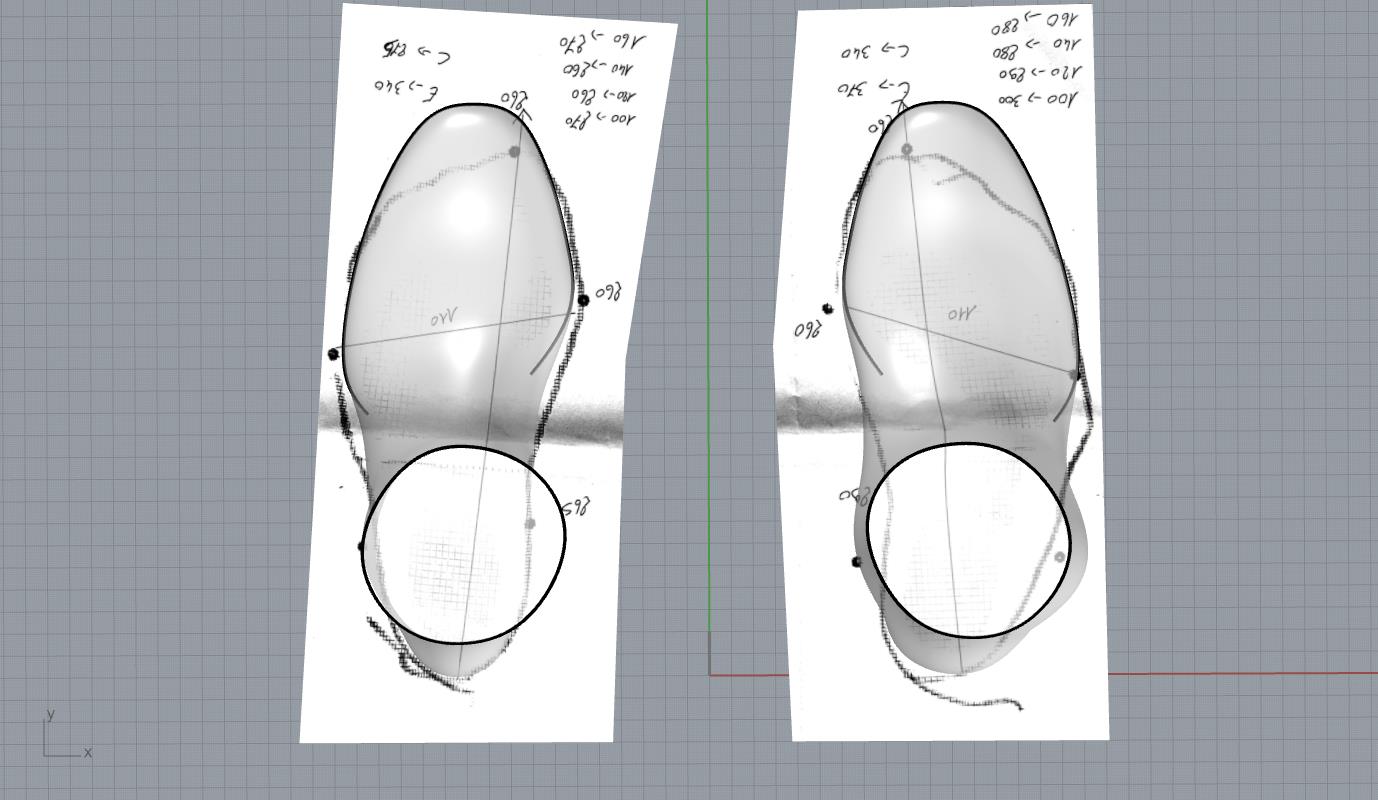Click the gray point on the right foot's right edge

(1074, 375)
